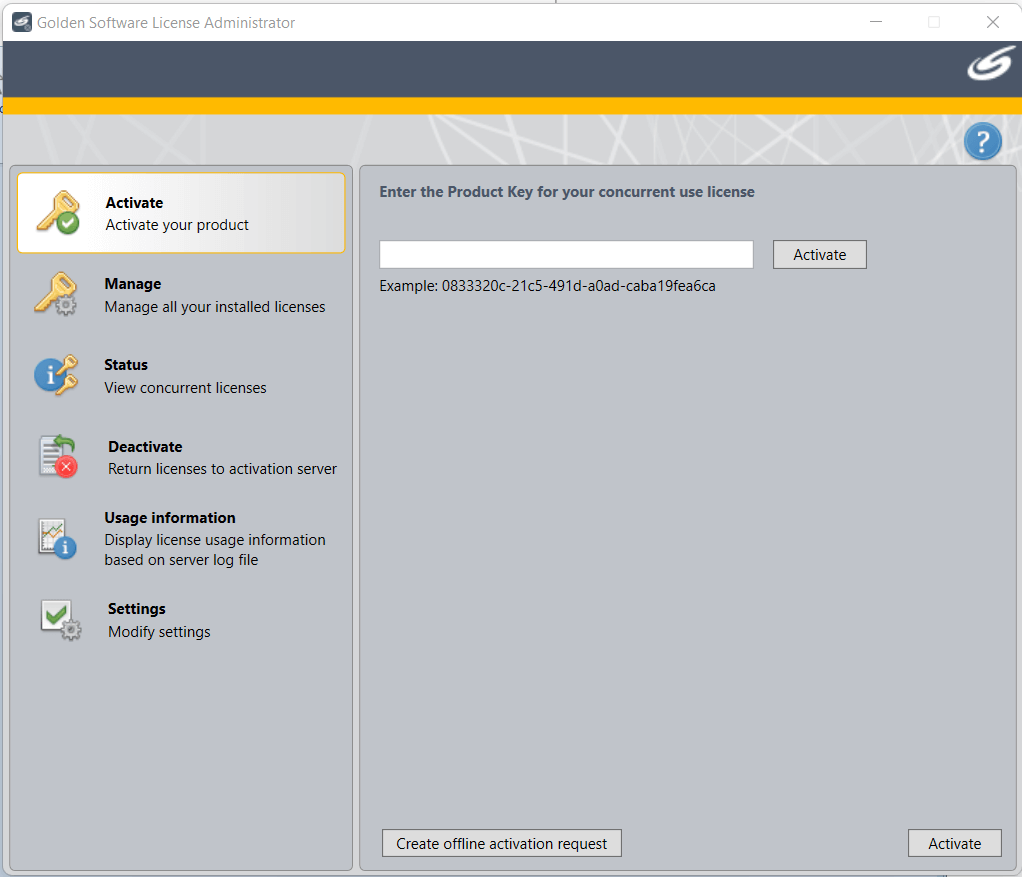Open the Settings section
This screenshot has width=1022, height=877.
point(180,619)
